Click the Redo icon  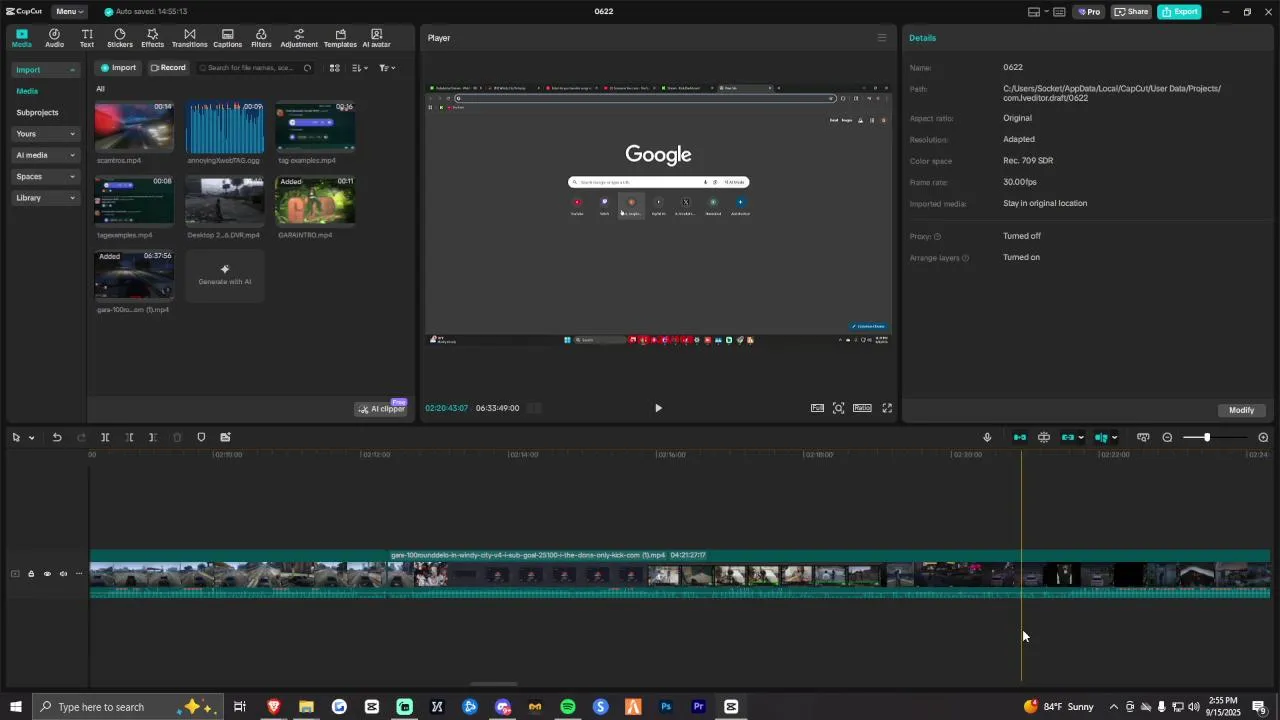(81, 437)
